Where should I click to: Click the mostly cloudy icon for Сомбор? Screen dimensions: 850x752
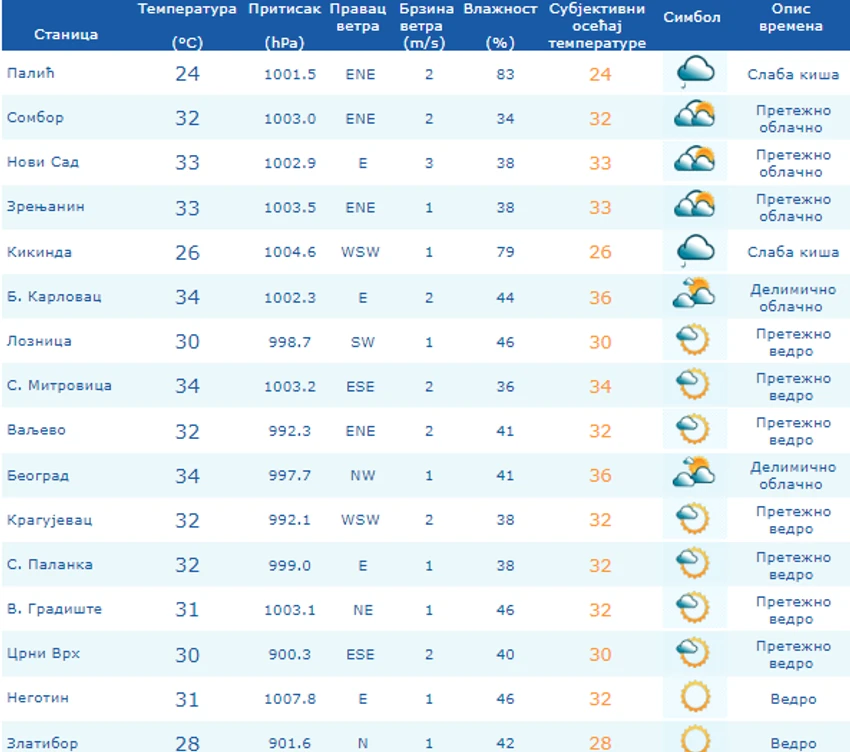tap(694, 114)
